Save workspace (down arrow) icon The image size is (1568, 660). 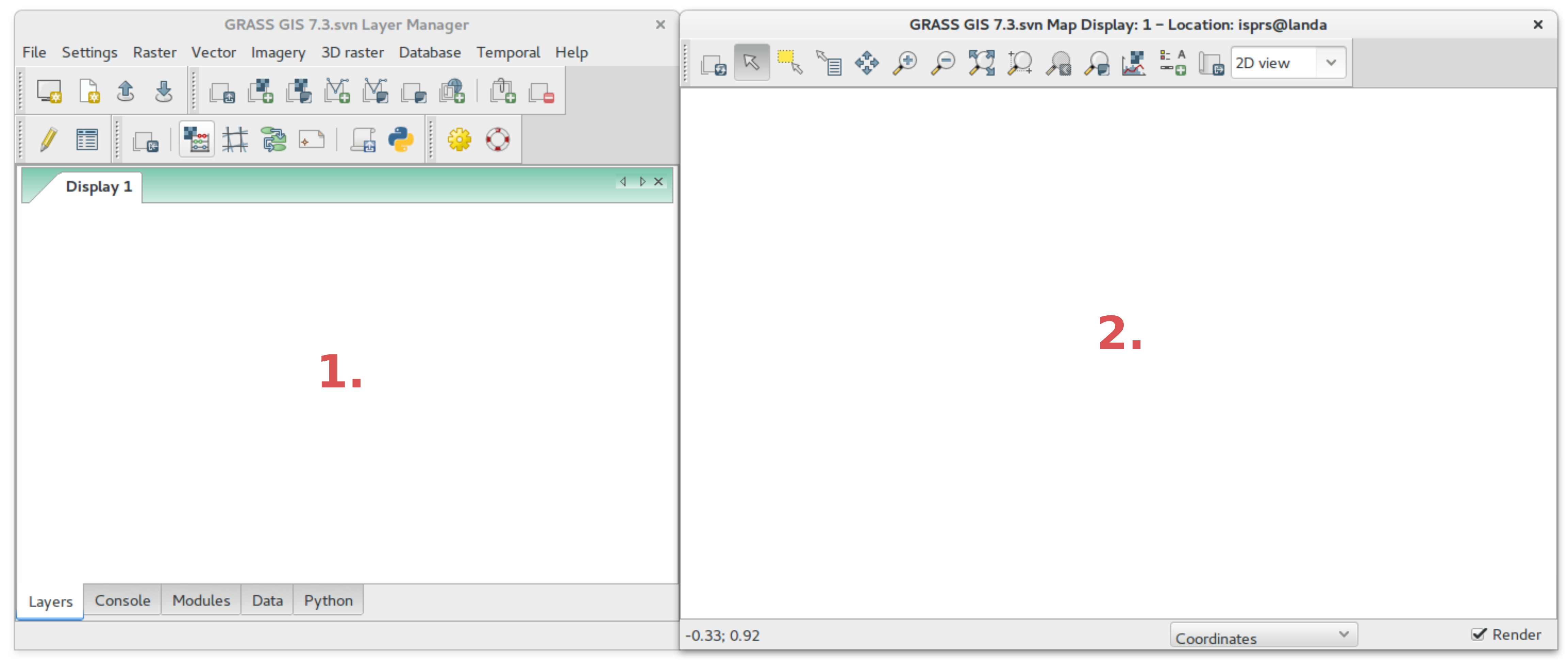click(x=163, y=91)
